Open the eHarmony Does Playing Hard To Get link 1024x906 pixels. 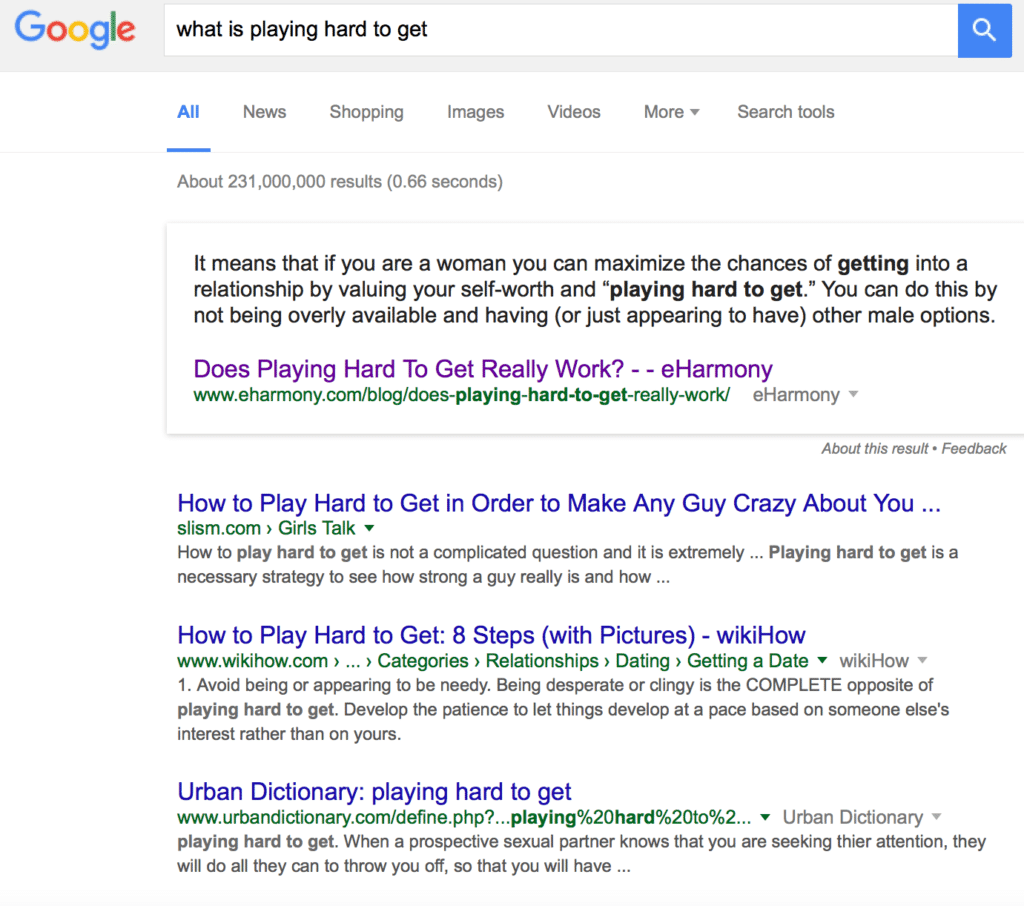coord(483,369)
